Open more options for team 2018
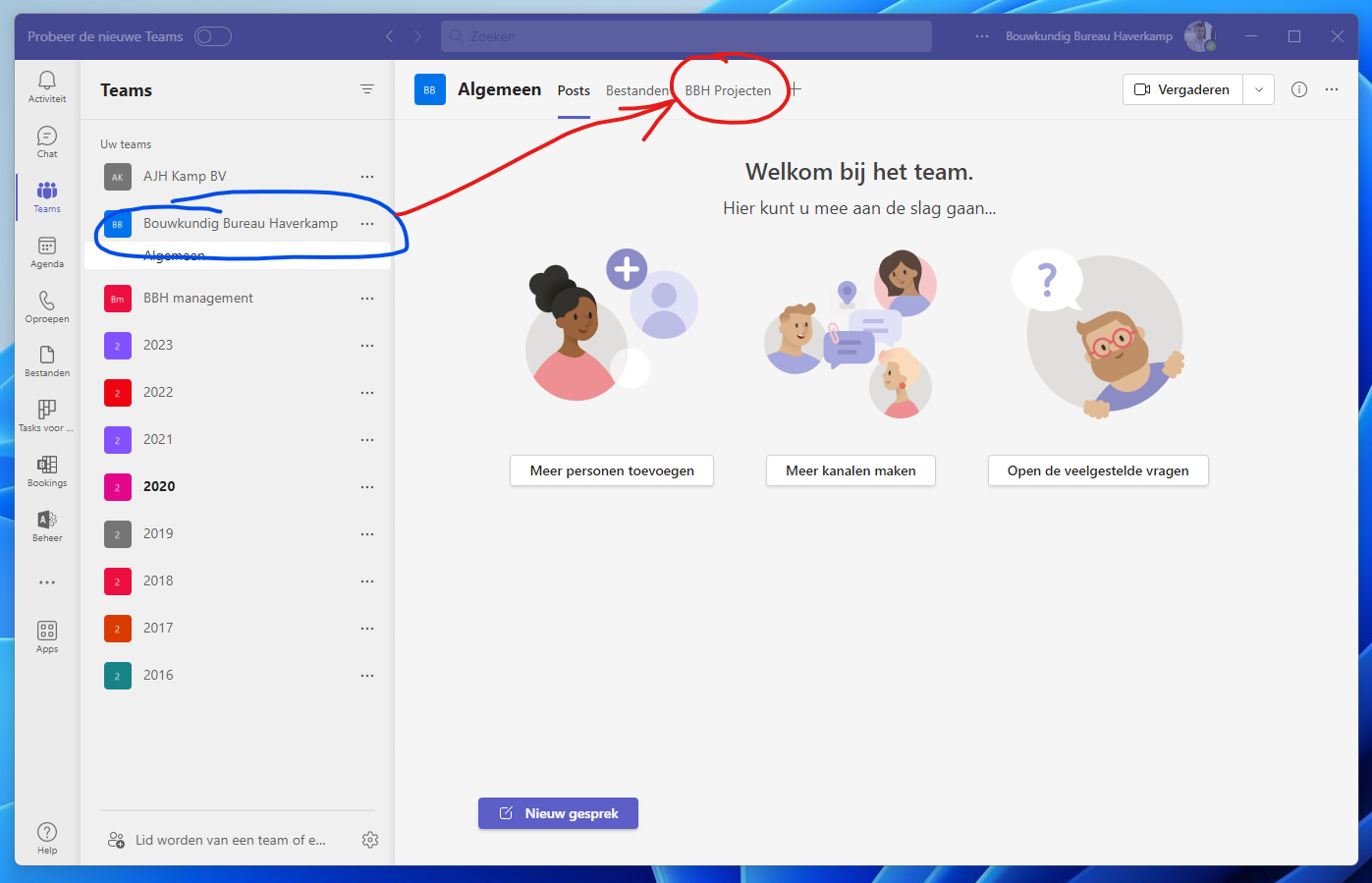Image resolution: width=1372 pixels, height=883 pixels. (x=367, y=581)
